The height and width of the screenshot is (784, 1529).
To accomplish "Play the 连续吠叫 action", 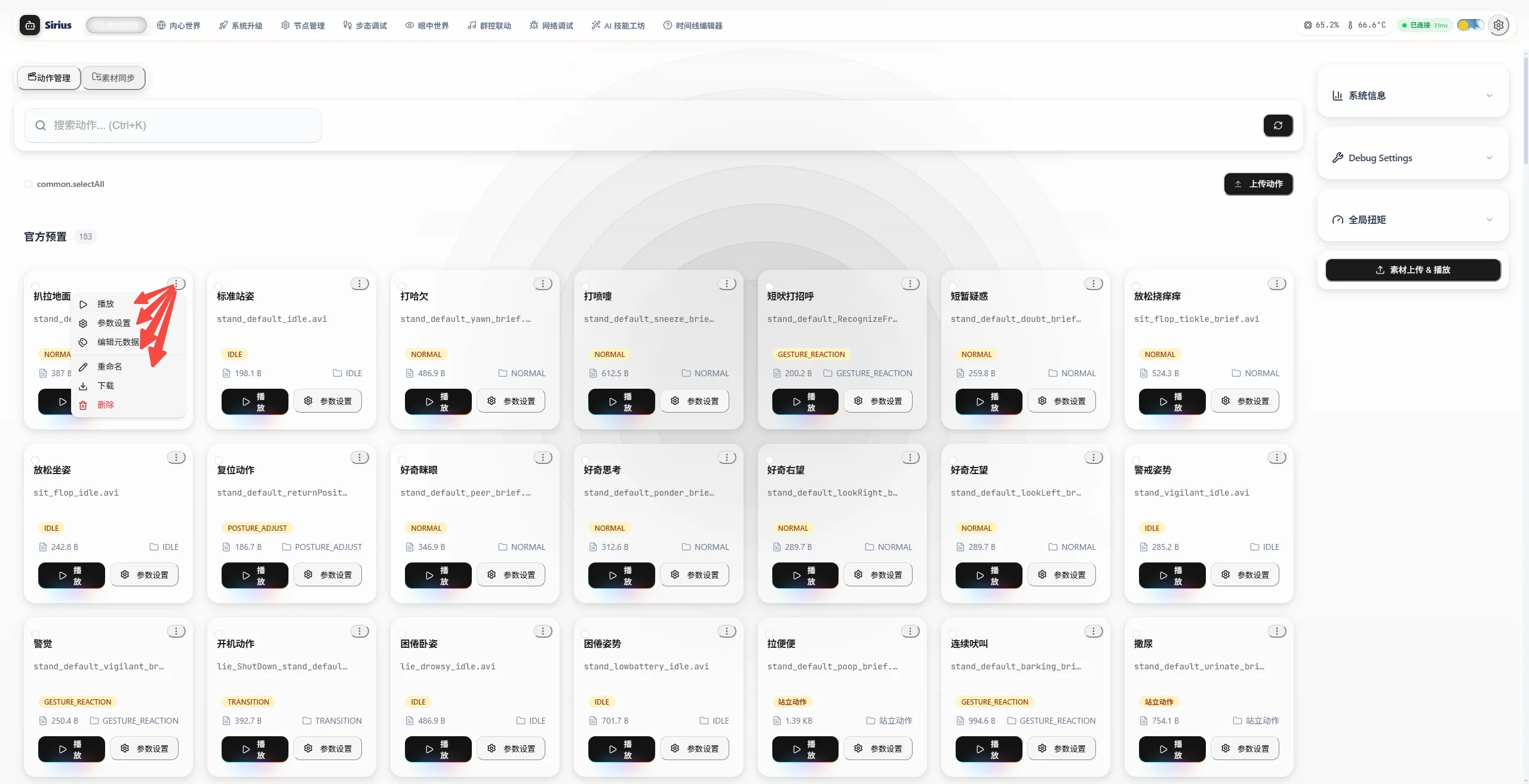I will pos(988,749).
